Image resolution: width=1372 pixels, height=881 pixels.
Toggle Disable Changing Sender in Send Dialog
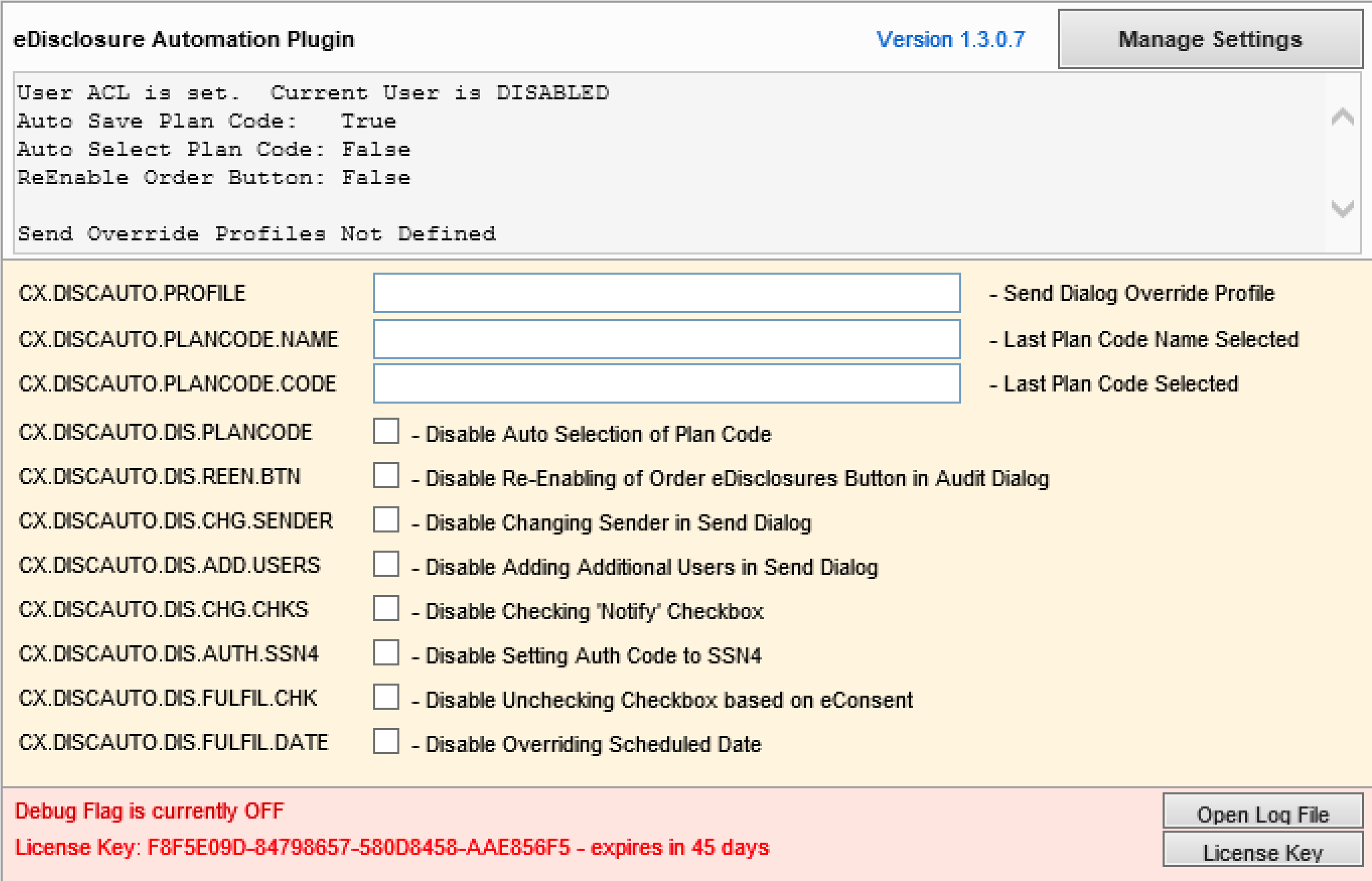(x=387, y=520)
